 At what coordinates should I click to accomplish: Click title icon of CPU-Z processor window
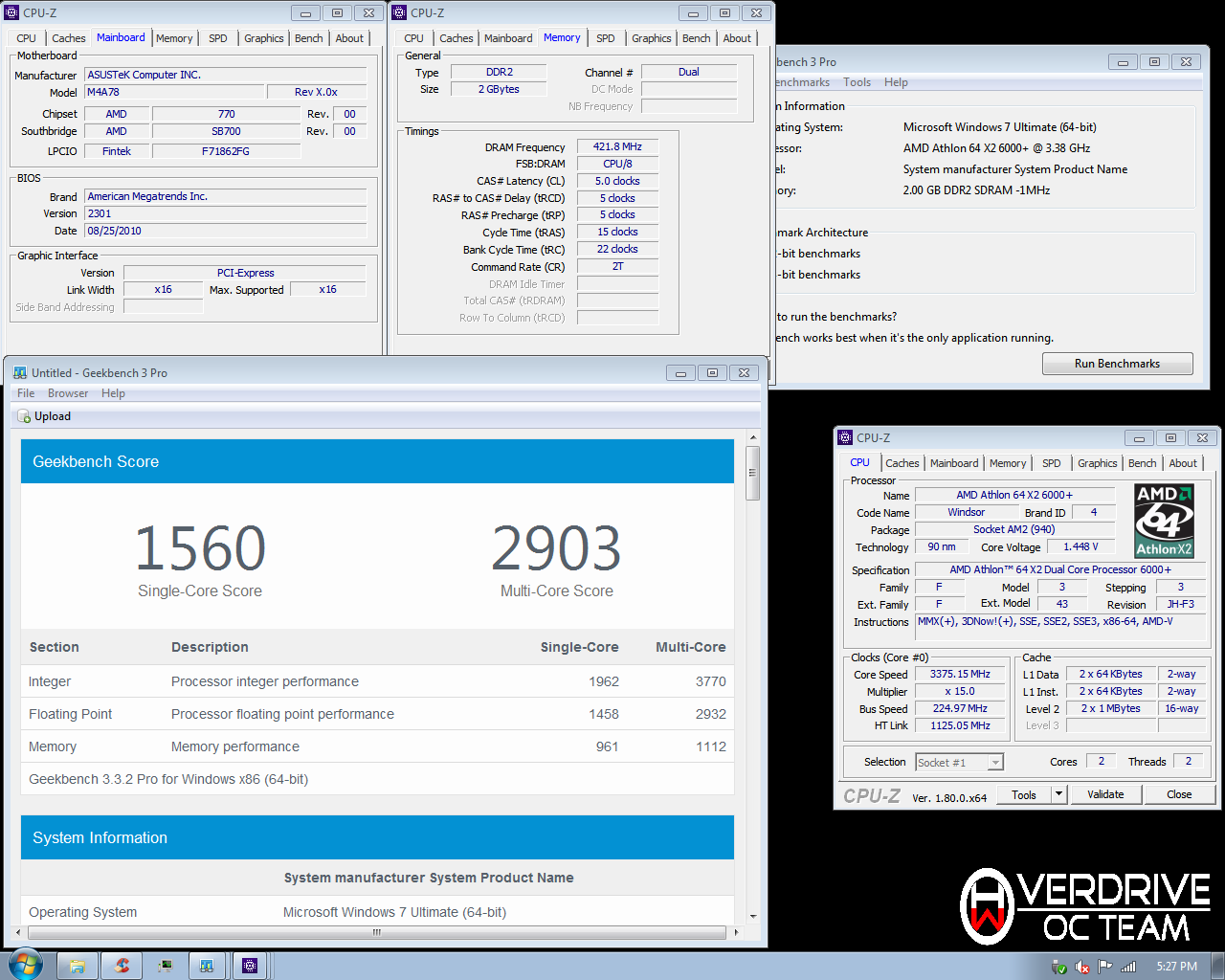coord(845,437)
